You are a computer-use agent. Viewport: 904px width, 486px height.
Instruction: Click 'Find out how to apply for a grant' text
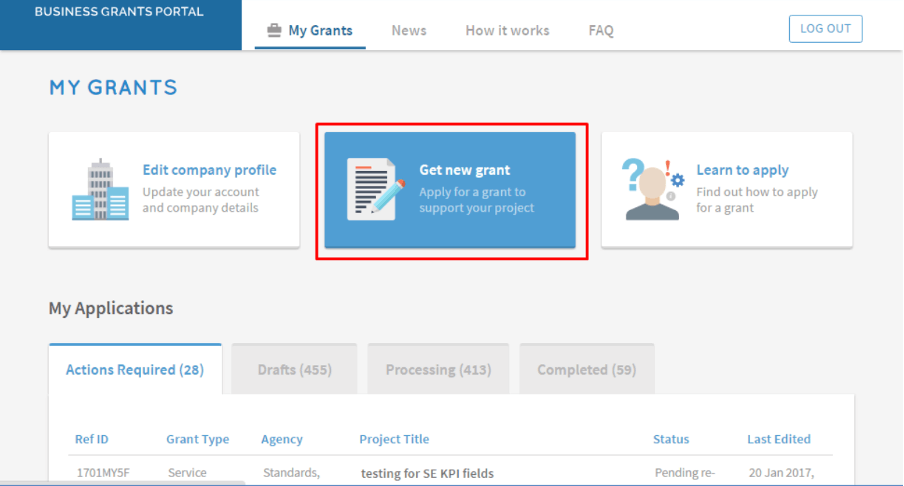[x=757, y=199]
